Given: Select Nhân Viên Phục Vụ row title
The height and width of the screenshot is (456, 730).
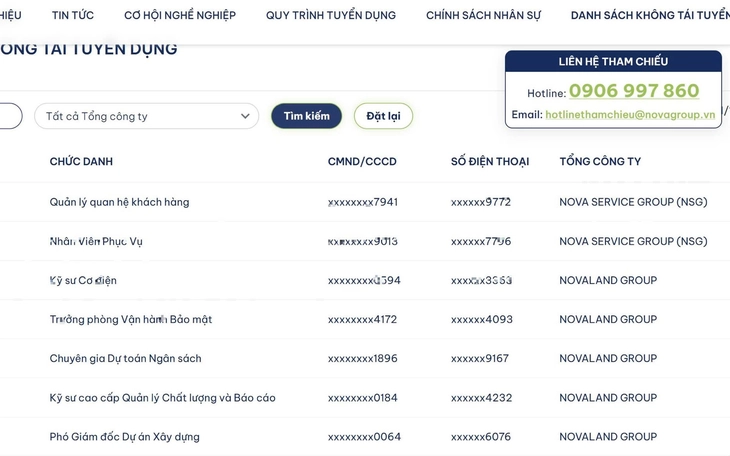Looking at the screenshot, I should point(96,241).
